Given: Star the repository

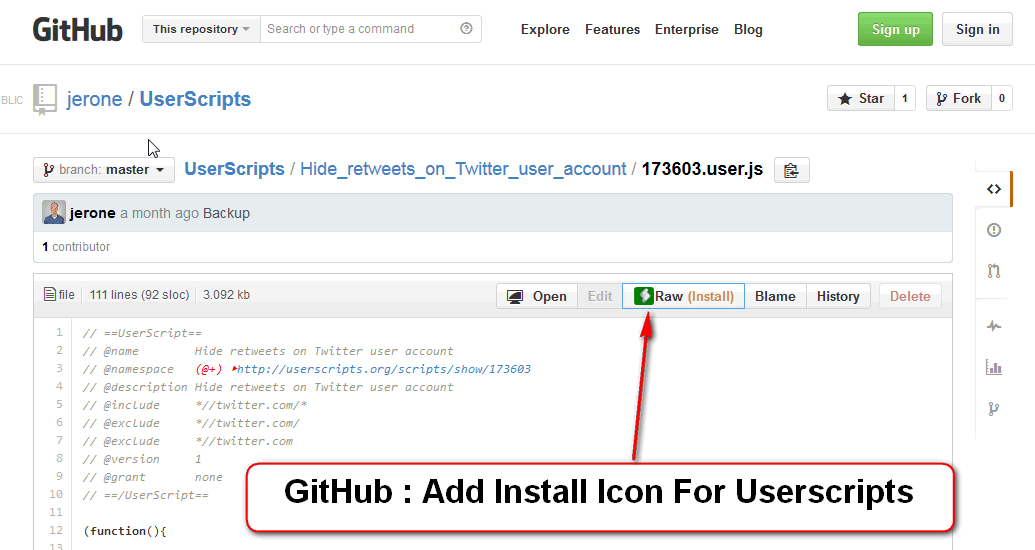Looking at the screenshot, I should click(861, 98).
